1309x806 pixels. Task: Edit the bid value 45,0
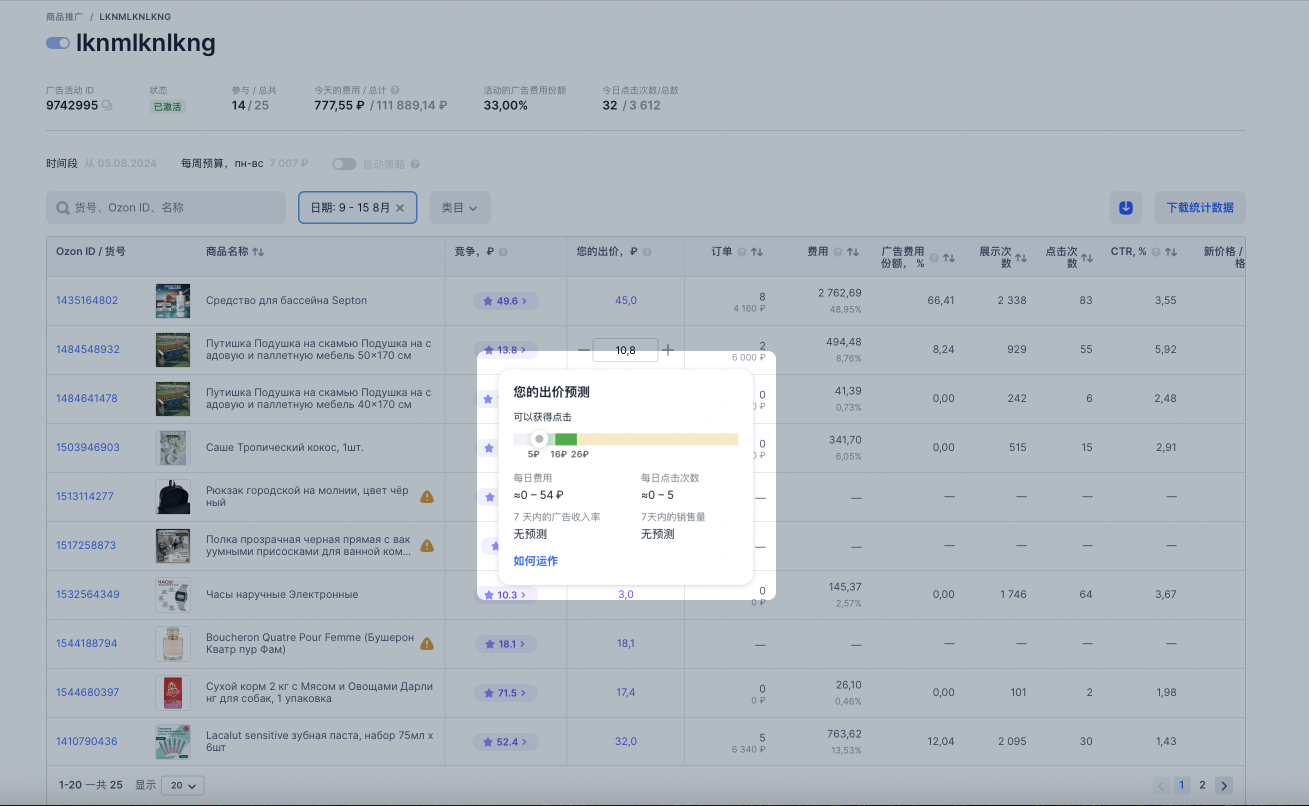(626, 300)
